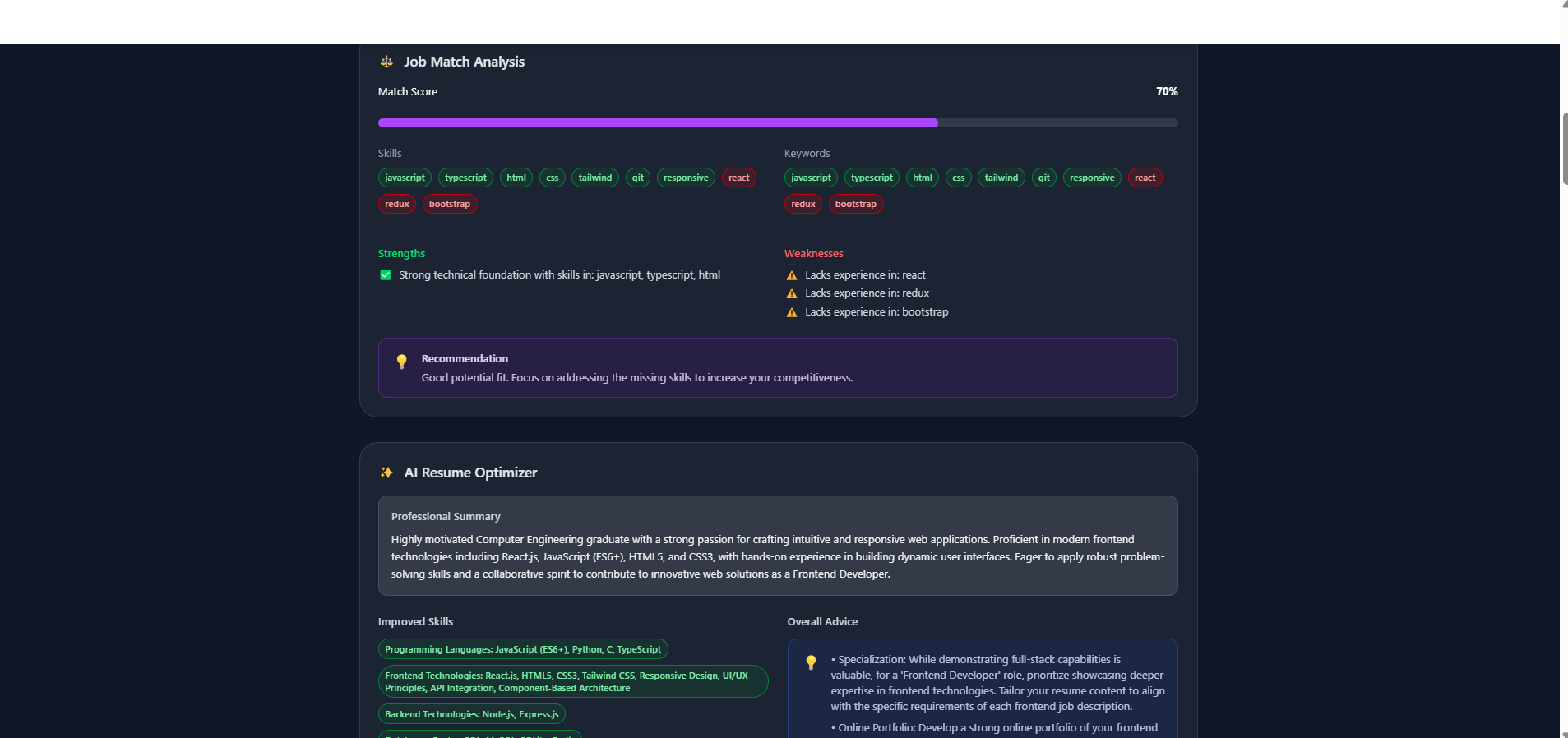Click the 'Backend Technologies: Node.js, Express.js' tag
Image resolution: width=1568 pixels, height=738 pixels.
point(472,714)
